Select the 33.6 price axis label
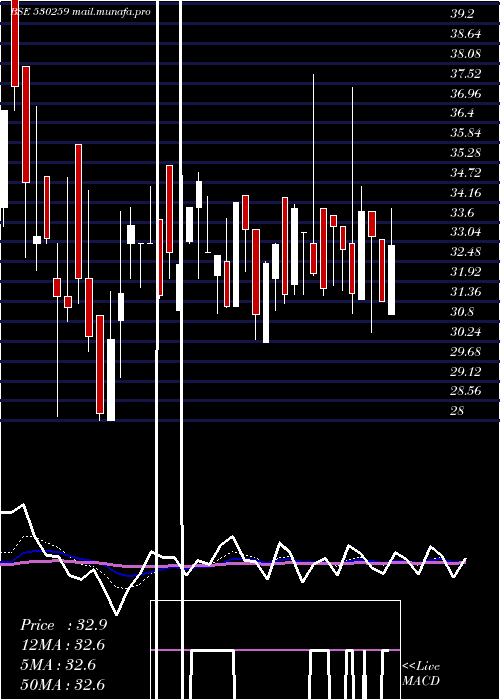Viewport: 500px width, 700px height. [462, 212]
